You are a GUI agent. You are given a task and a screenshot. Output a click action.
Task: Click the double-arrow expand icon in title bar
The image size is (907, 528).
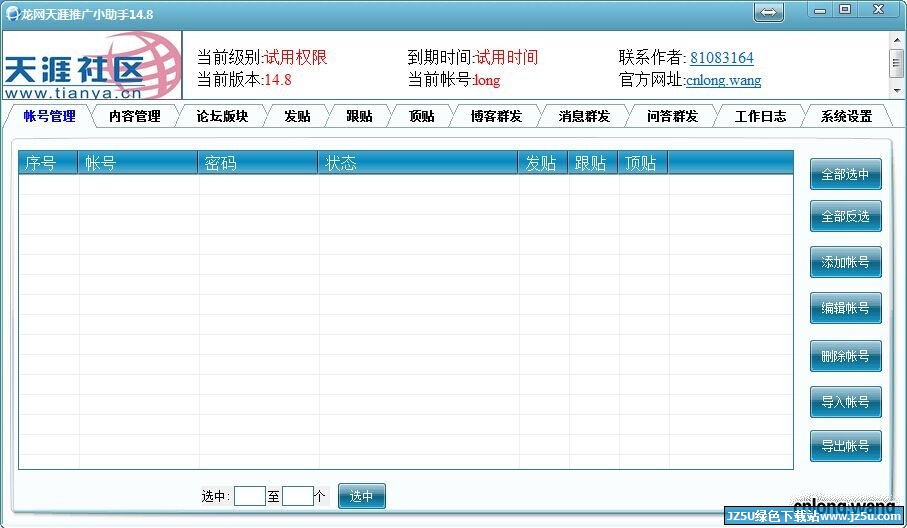tap(768, 12)
